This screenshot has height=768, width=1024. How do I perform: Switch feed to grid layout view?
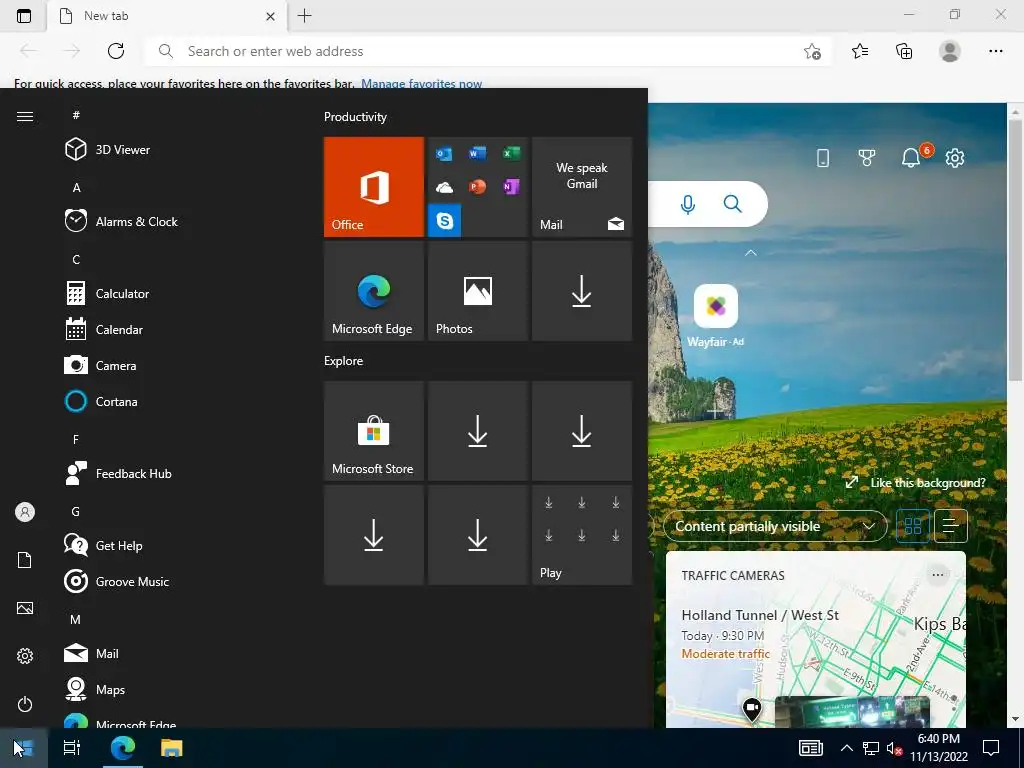coord(913,526)
